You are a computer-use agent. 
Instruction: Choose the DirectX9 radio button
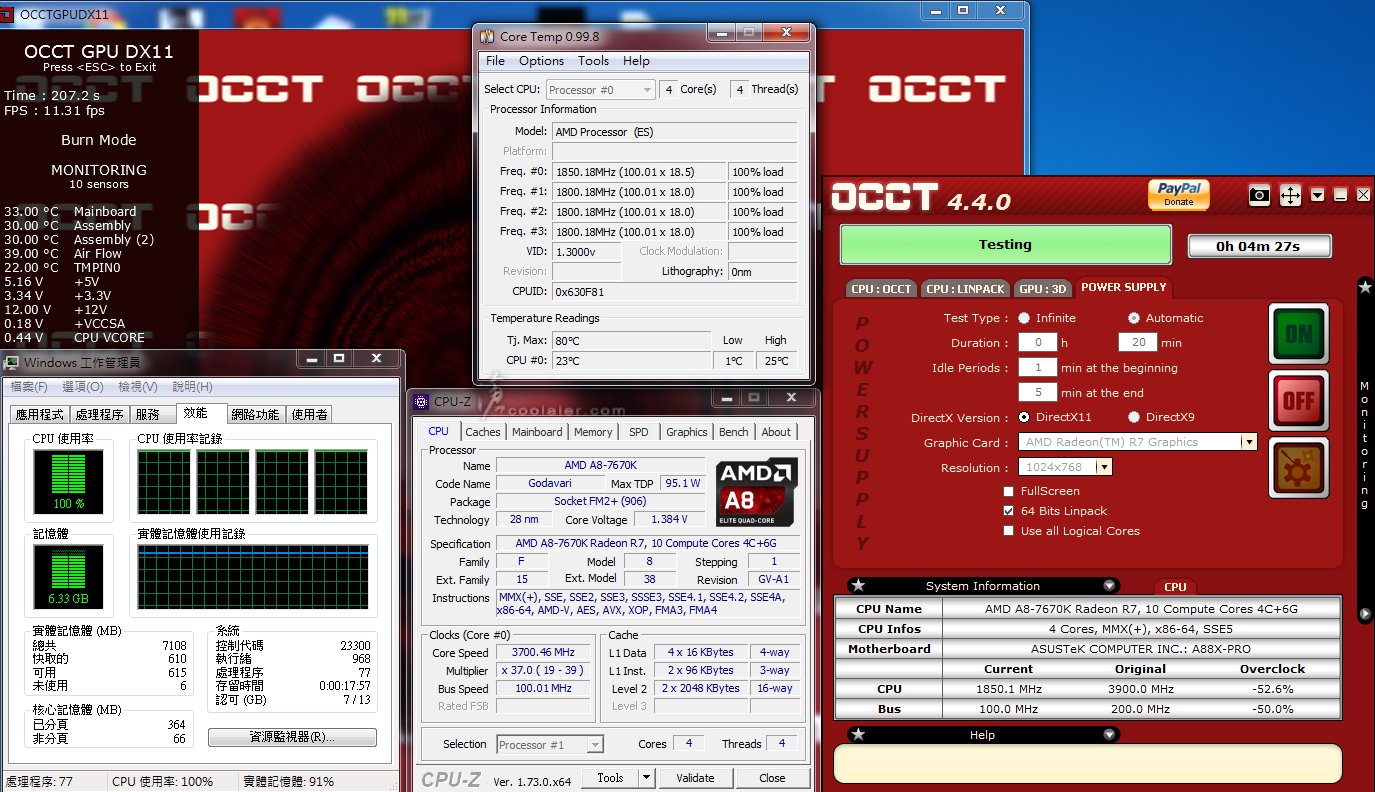coord(1134,417)
